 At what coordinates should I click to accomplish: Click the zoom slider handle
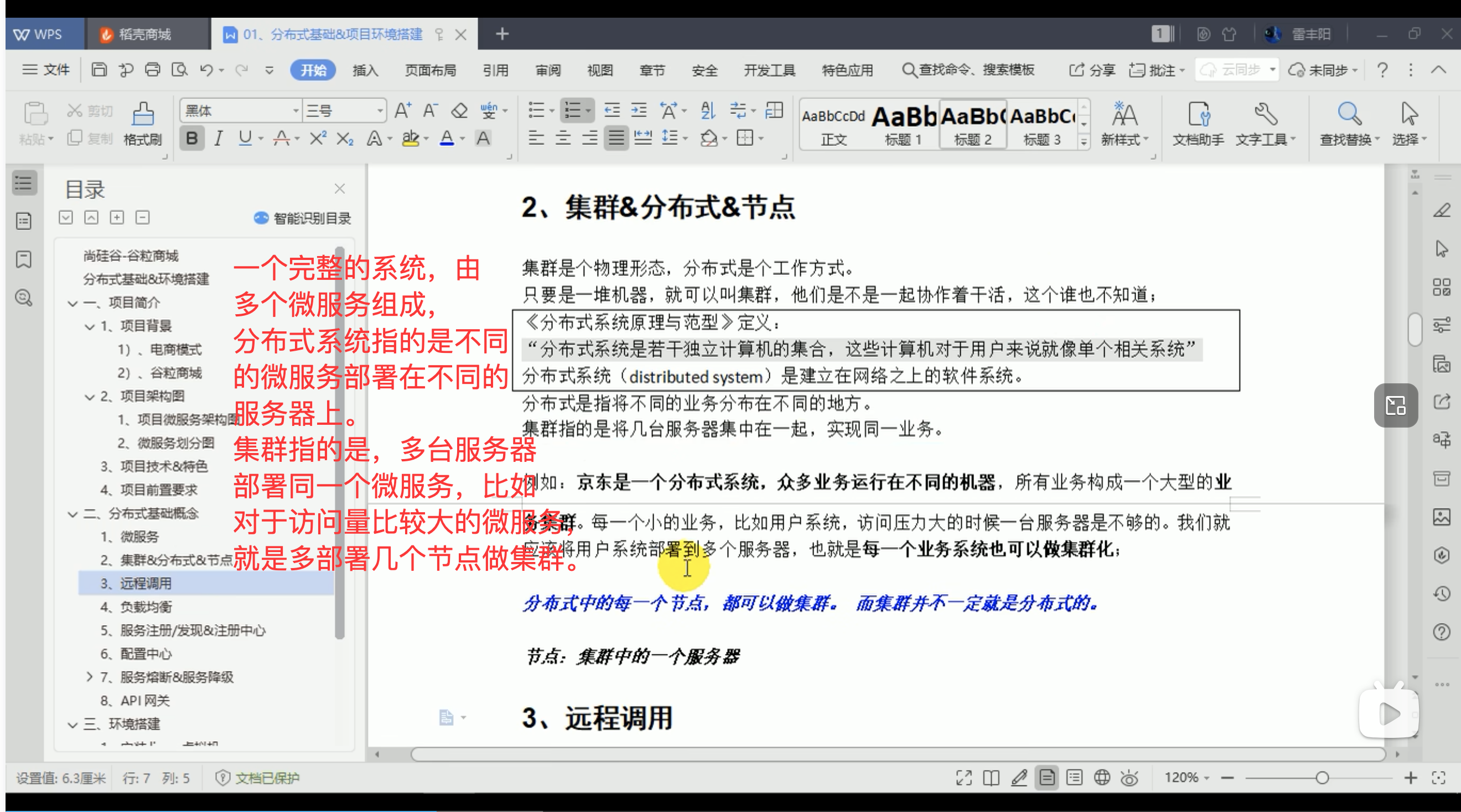pos(1322,778)
